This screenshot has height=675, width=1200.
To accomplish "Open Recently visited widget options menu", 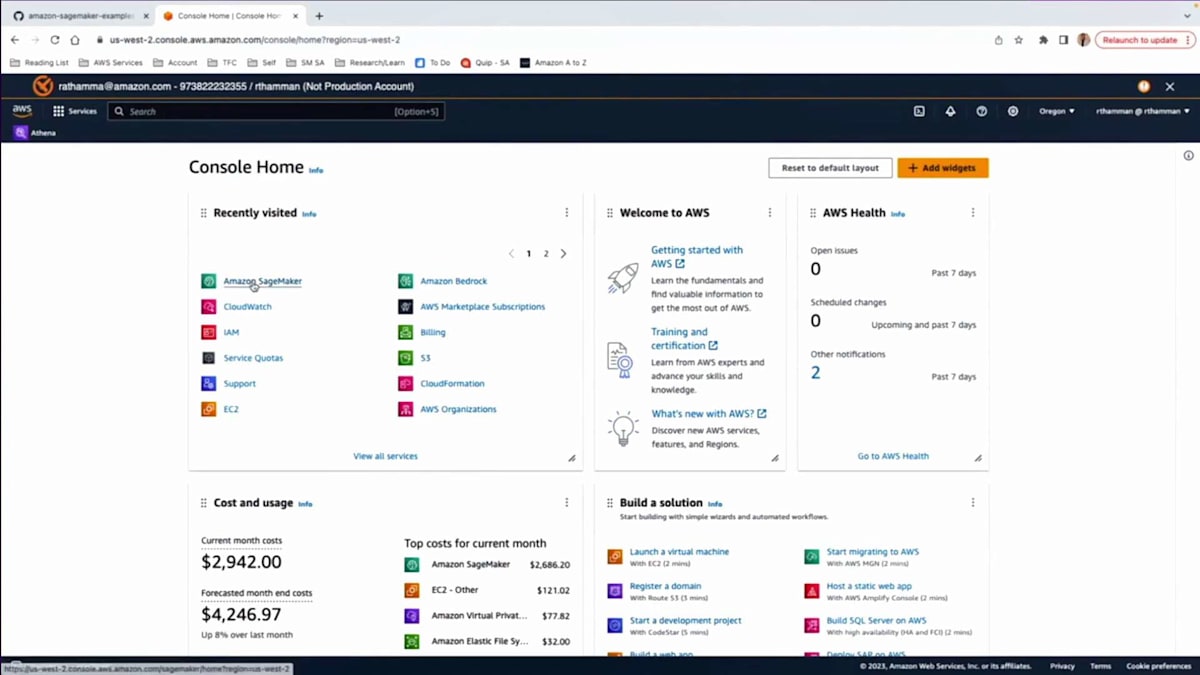I will (x=566, y=213).
